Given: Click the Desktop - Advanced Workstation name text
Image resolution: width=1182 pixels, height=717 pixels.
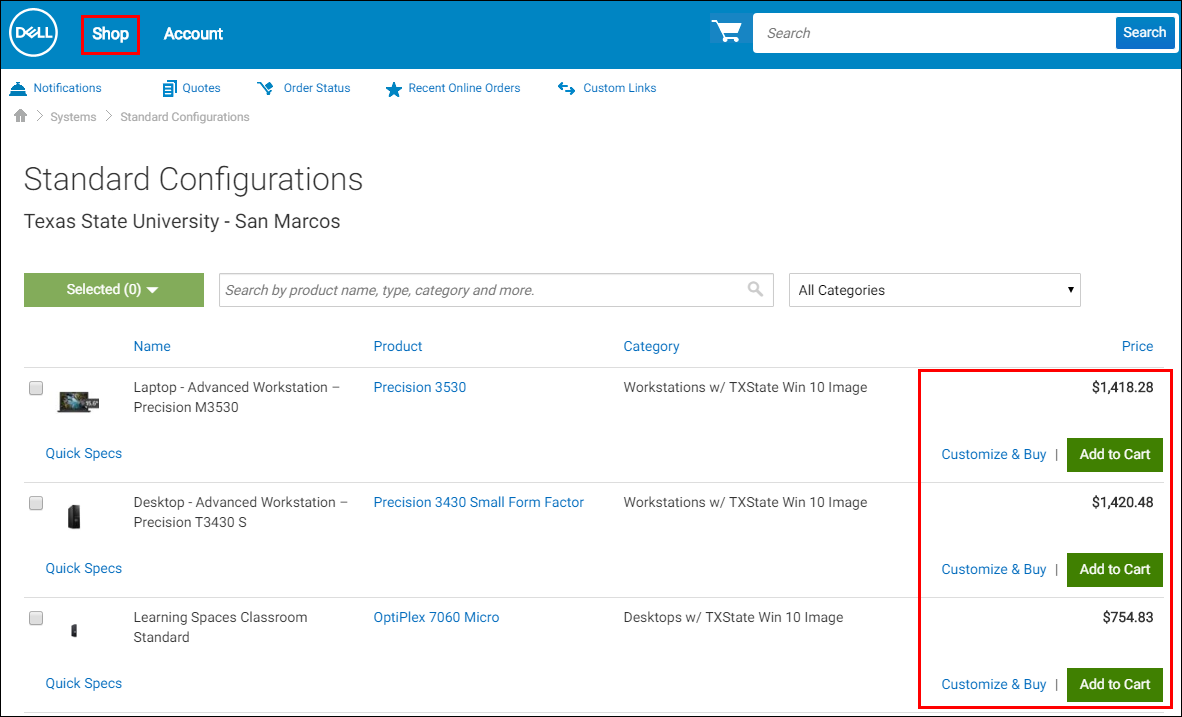Looking at the screenshot, I should coord(240,512).
